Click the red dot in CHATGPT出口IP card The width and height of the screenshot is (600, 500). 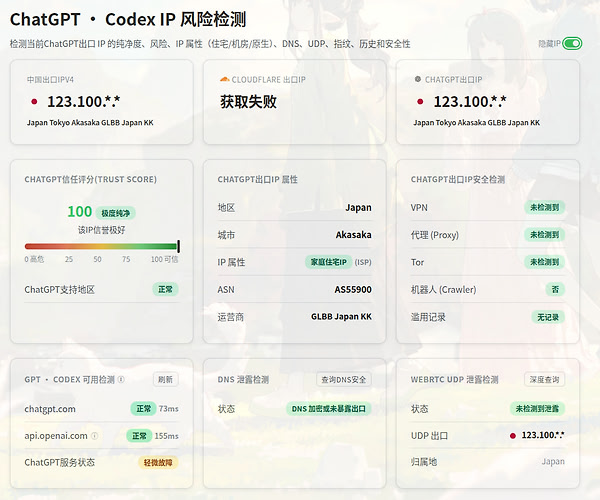coord(420,102)
